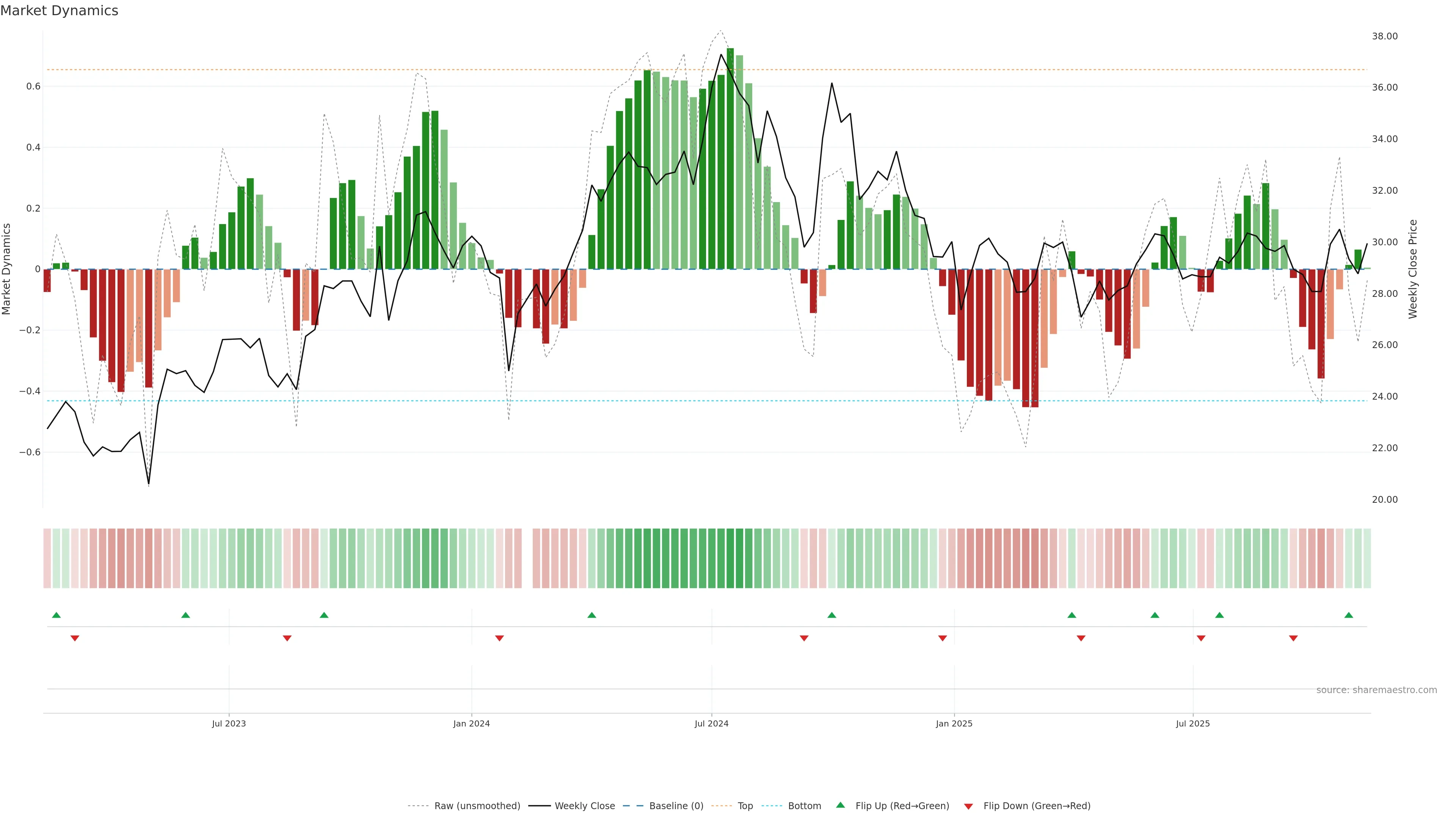Click the source: sharemaestro.com text
This screenshot has width=1456, height=819.
(1376, 690)
